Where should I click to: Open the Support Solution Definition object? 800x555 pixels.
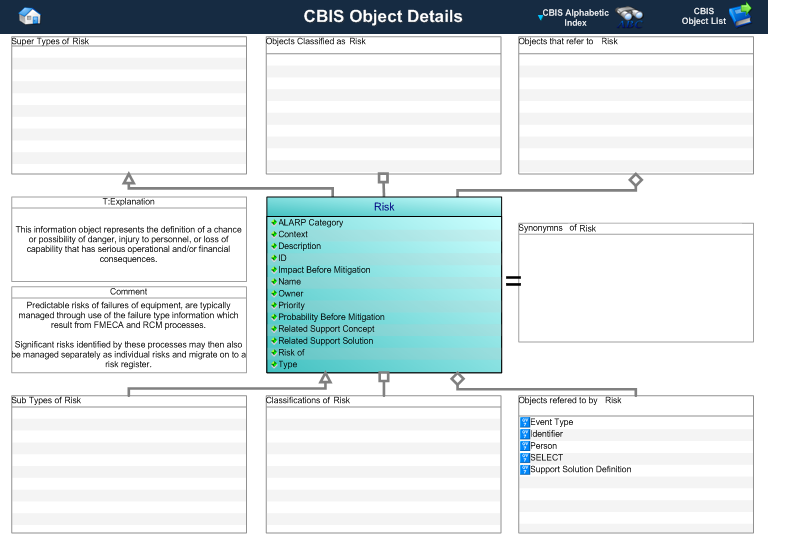[x=581, y=469]
